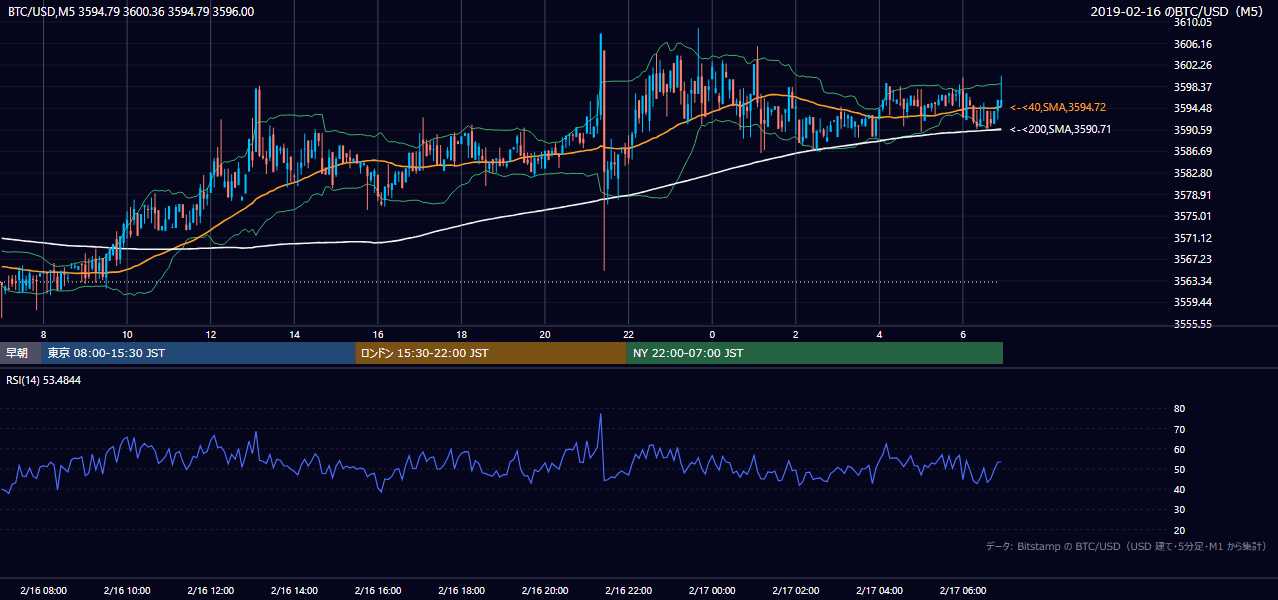
Task: Click the Bitstamp data source note
Action: [x=1127, y=546]
